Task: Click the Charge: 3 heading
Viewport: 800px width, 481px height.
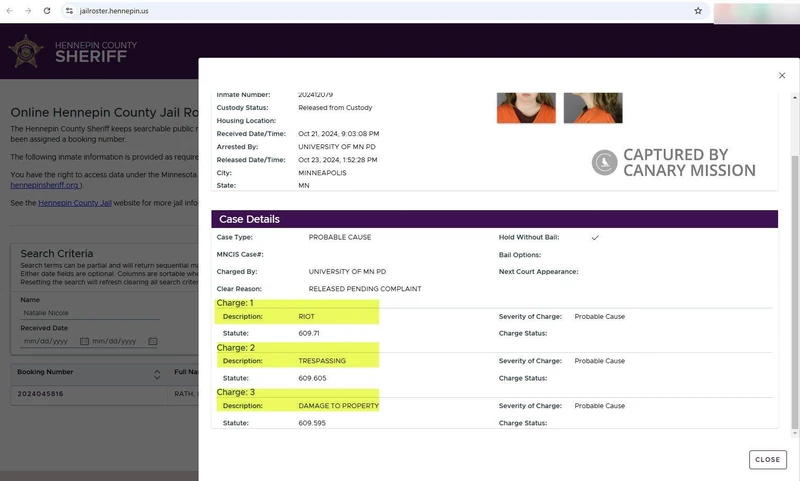Action: (235, 392)
